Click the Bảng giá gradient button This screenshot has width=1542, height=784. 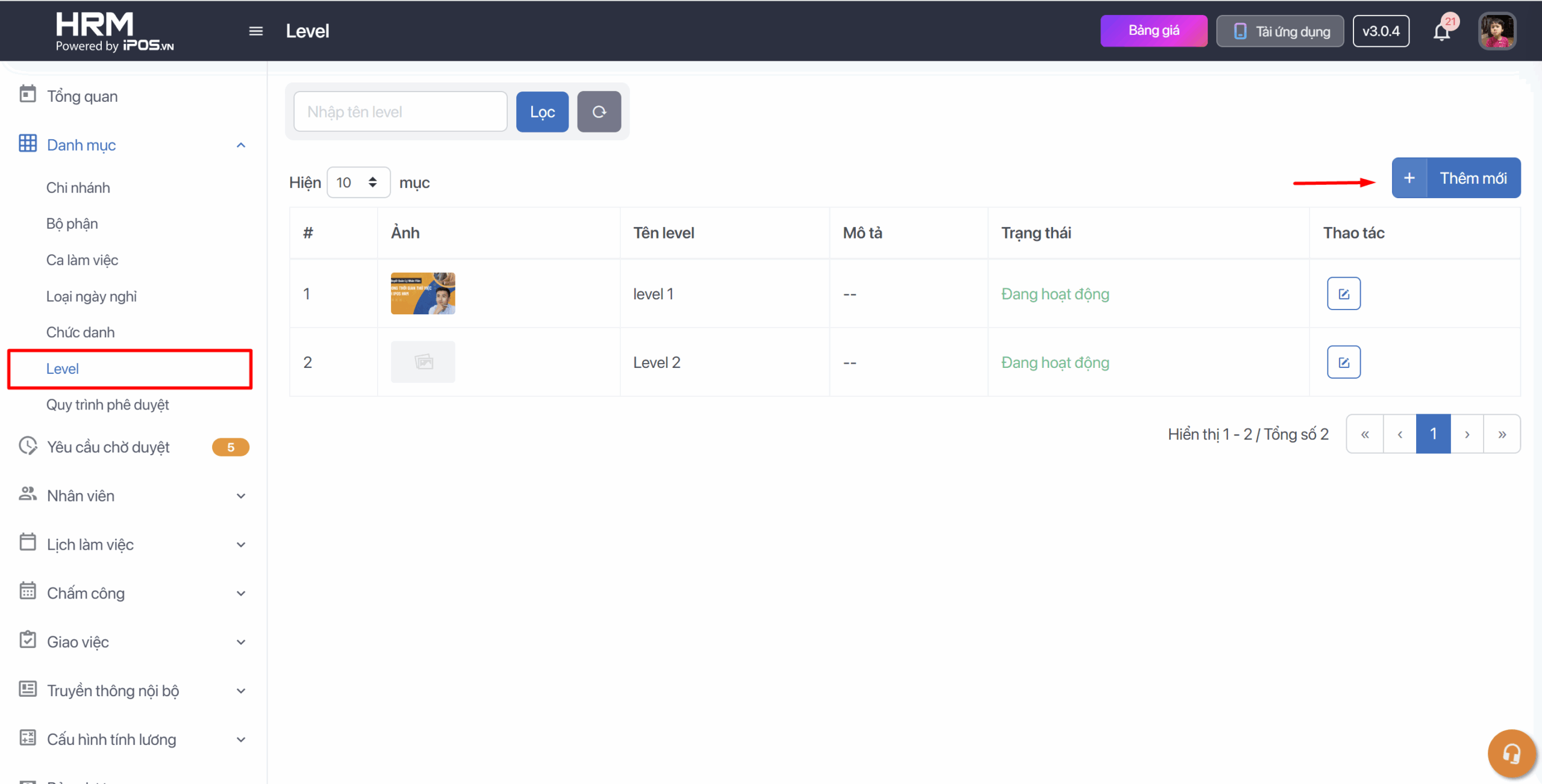1153,31
